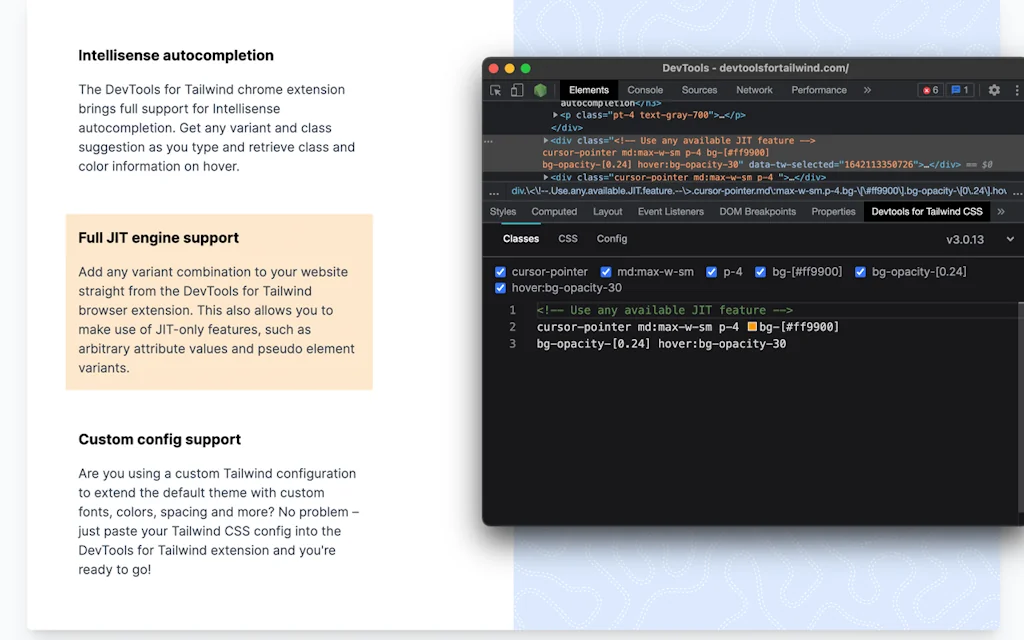Uncheck the hover:bg-opacity-30 class
This screenshot has height=640, width=1024.
pyautogui.click(x=499, y=288)
